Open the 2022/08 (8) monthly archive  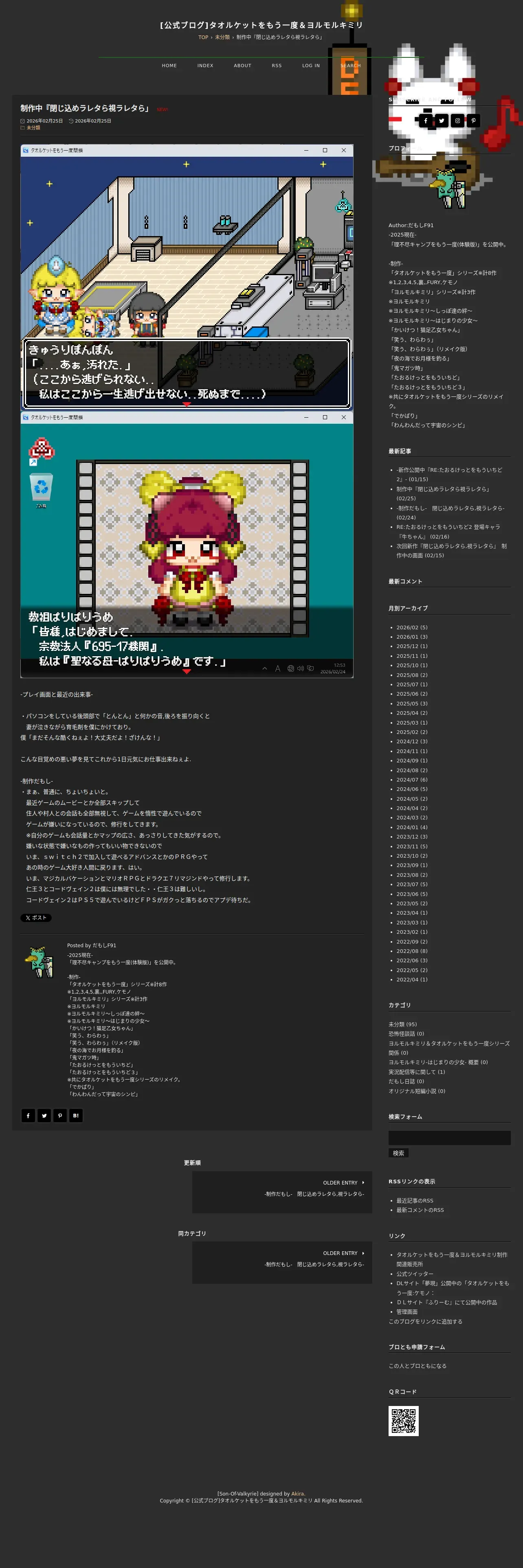(411, 951)
